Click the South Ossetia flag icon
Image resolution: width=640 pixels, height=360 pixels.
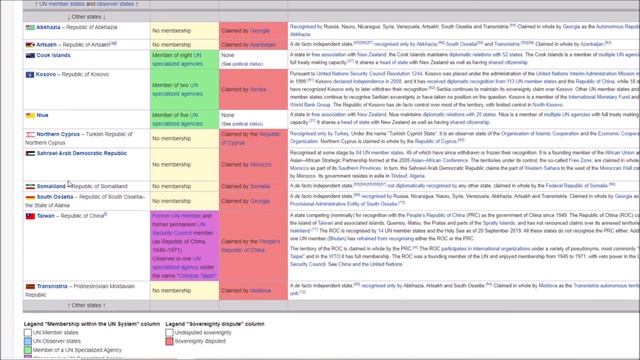tap(30, 197)
